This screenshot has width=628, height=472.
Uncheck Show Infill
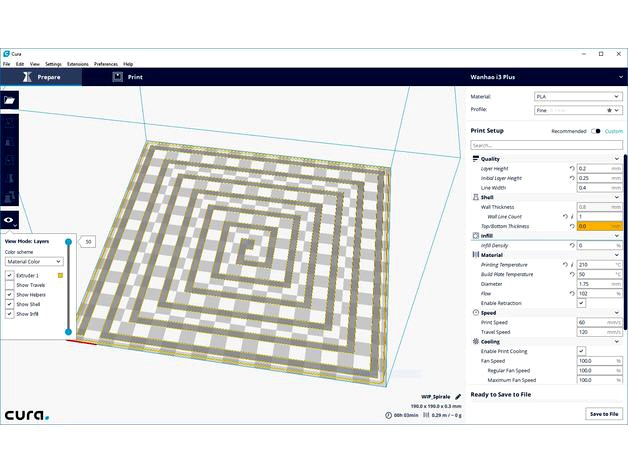pos(10,314)
